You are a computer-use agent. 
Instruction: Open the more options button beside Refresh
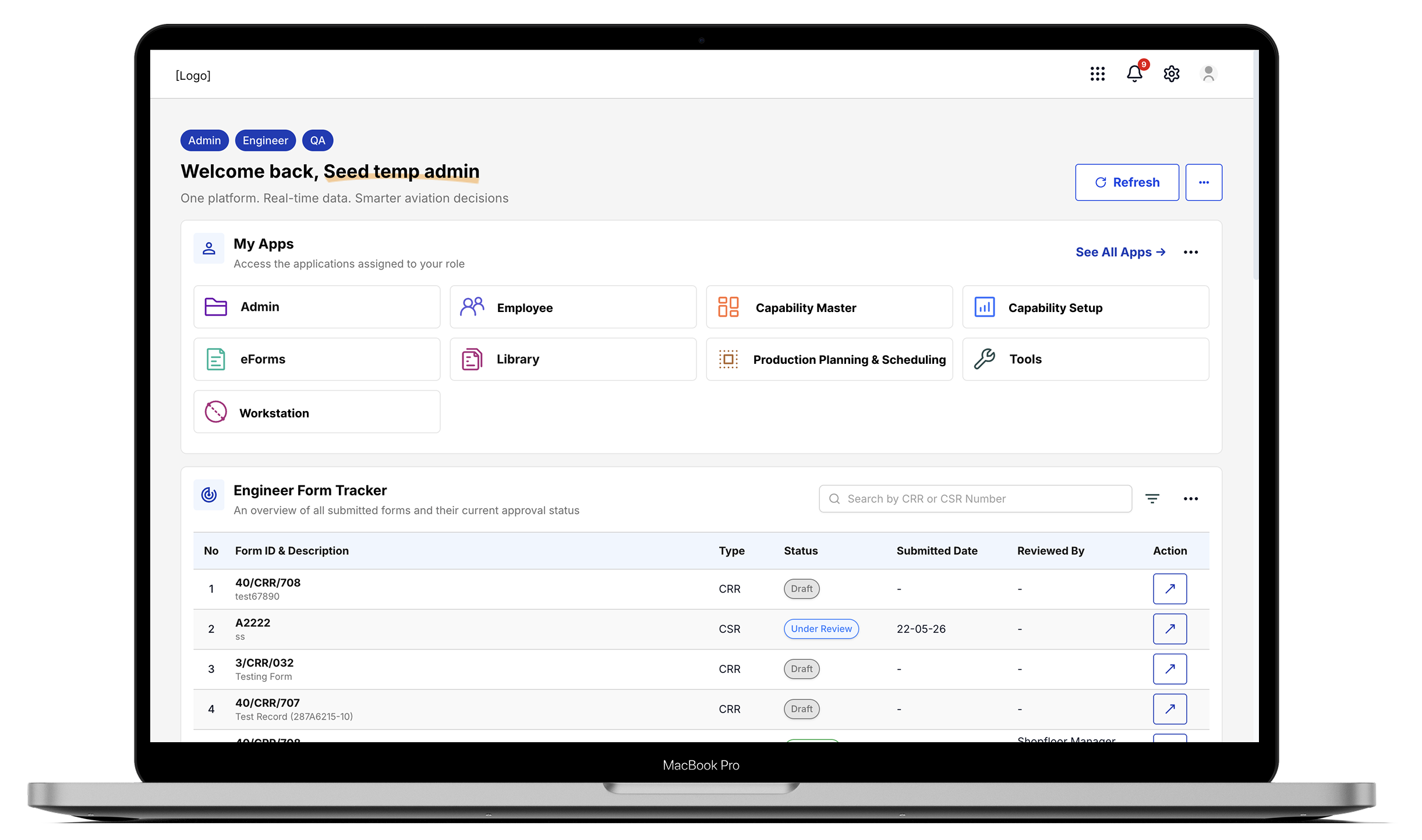click(x=1204, y=182)
